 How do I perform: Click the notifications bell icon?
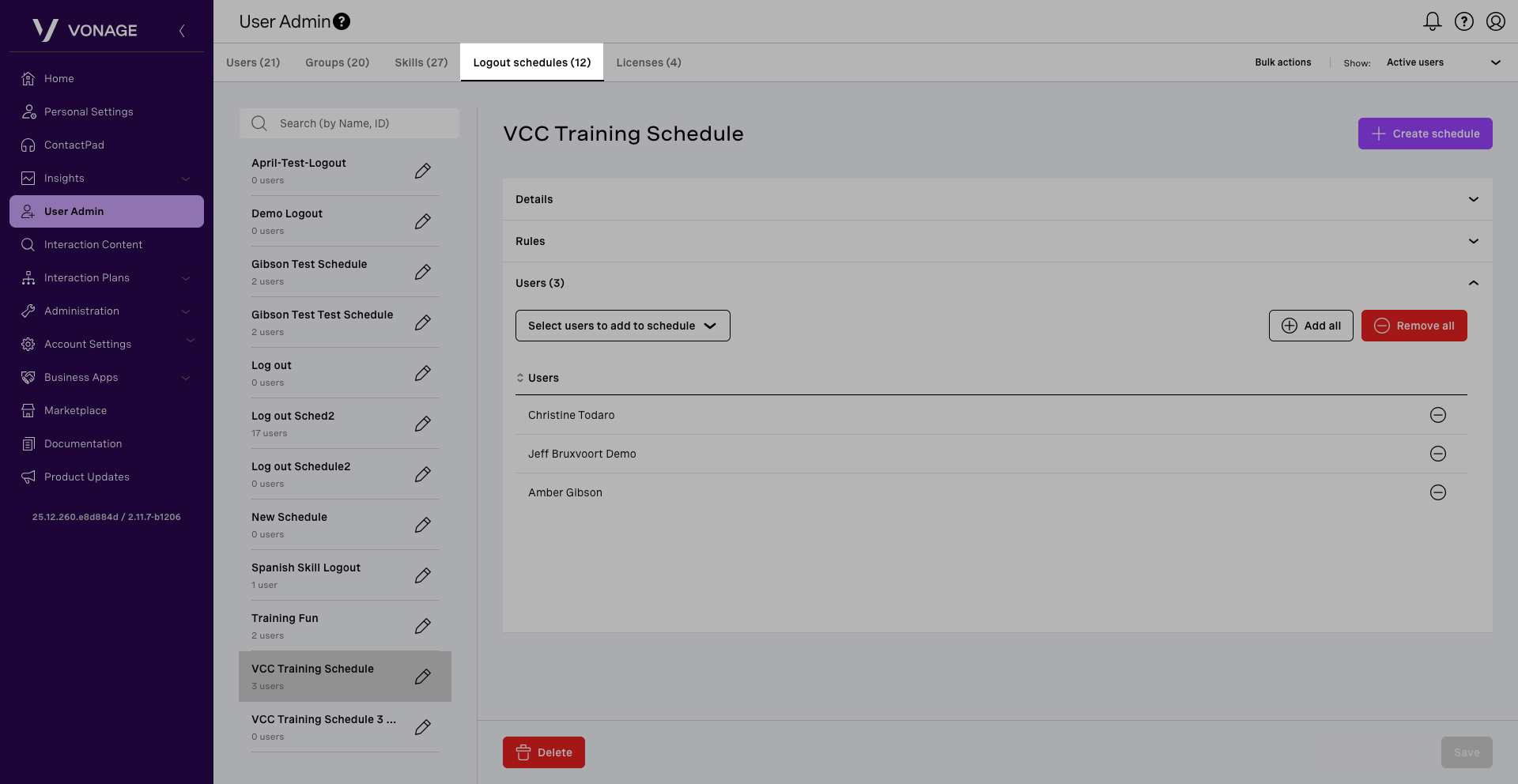pyautogui.click(x=1432, y=21)
